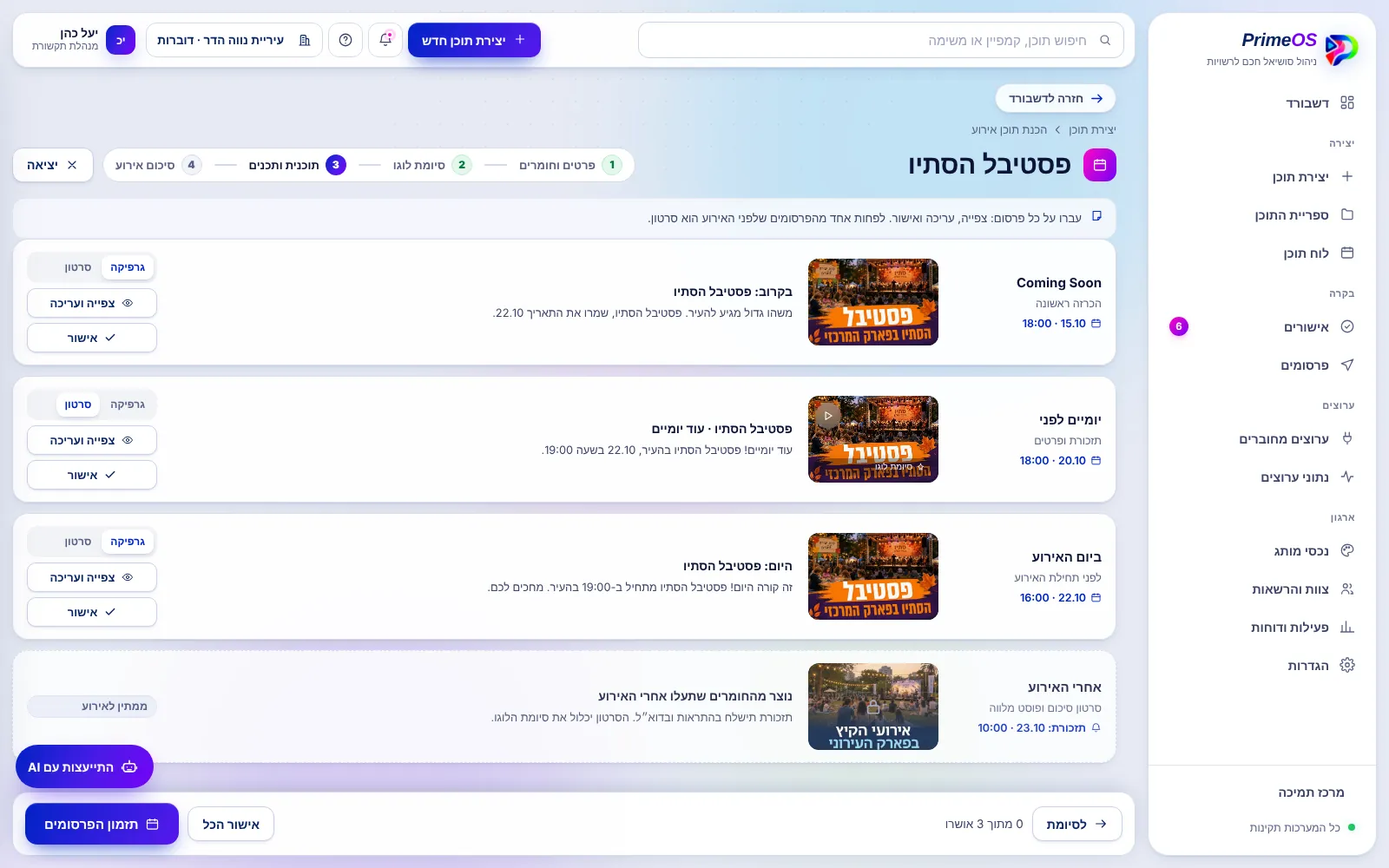Click ממתין לאירוע status pill
The height and width of the screenshot is (868, 1389).
(x=92, y=706)
